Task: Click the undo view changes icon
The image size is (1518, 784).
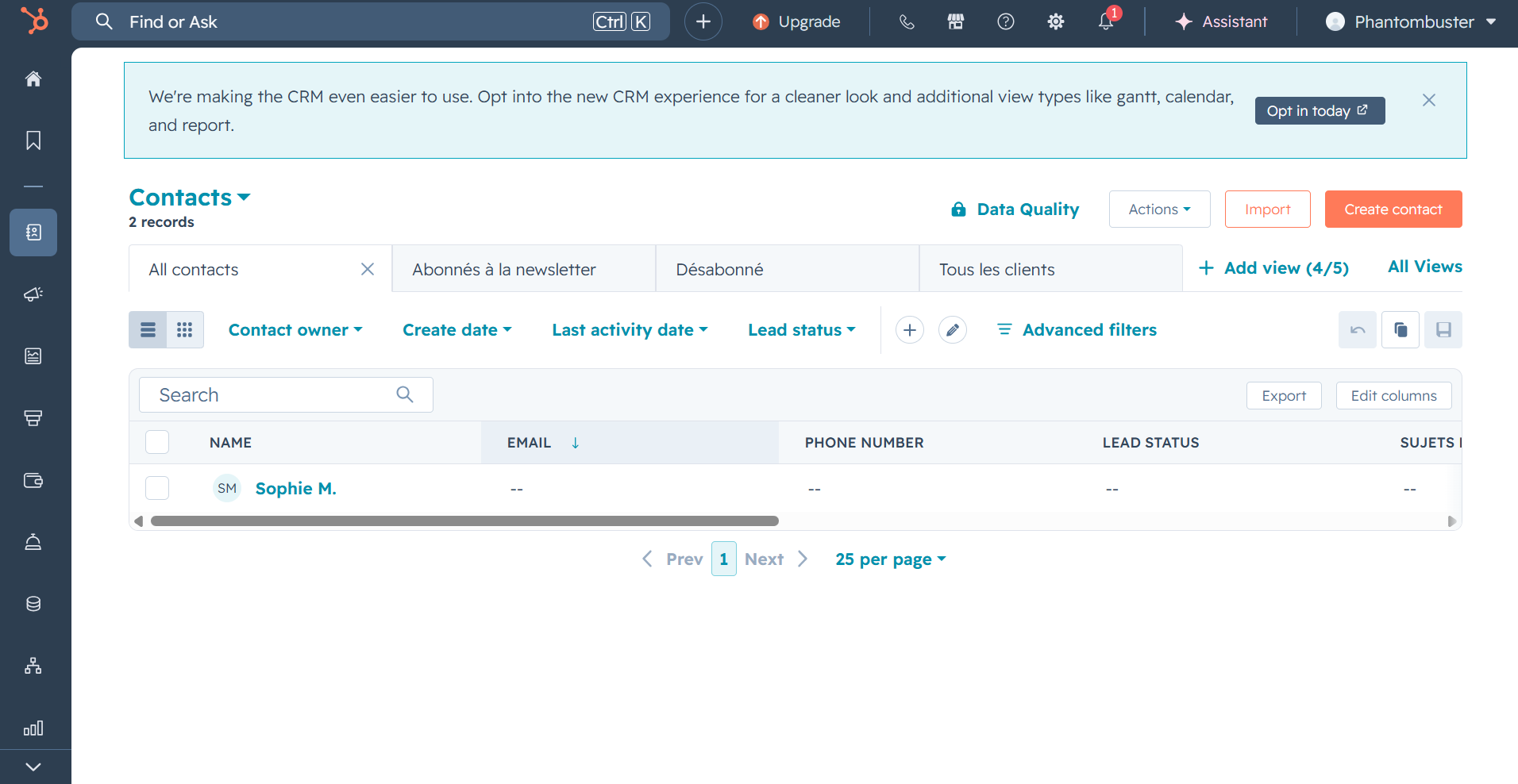Action: (1358, 330)
